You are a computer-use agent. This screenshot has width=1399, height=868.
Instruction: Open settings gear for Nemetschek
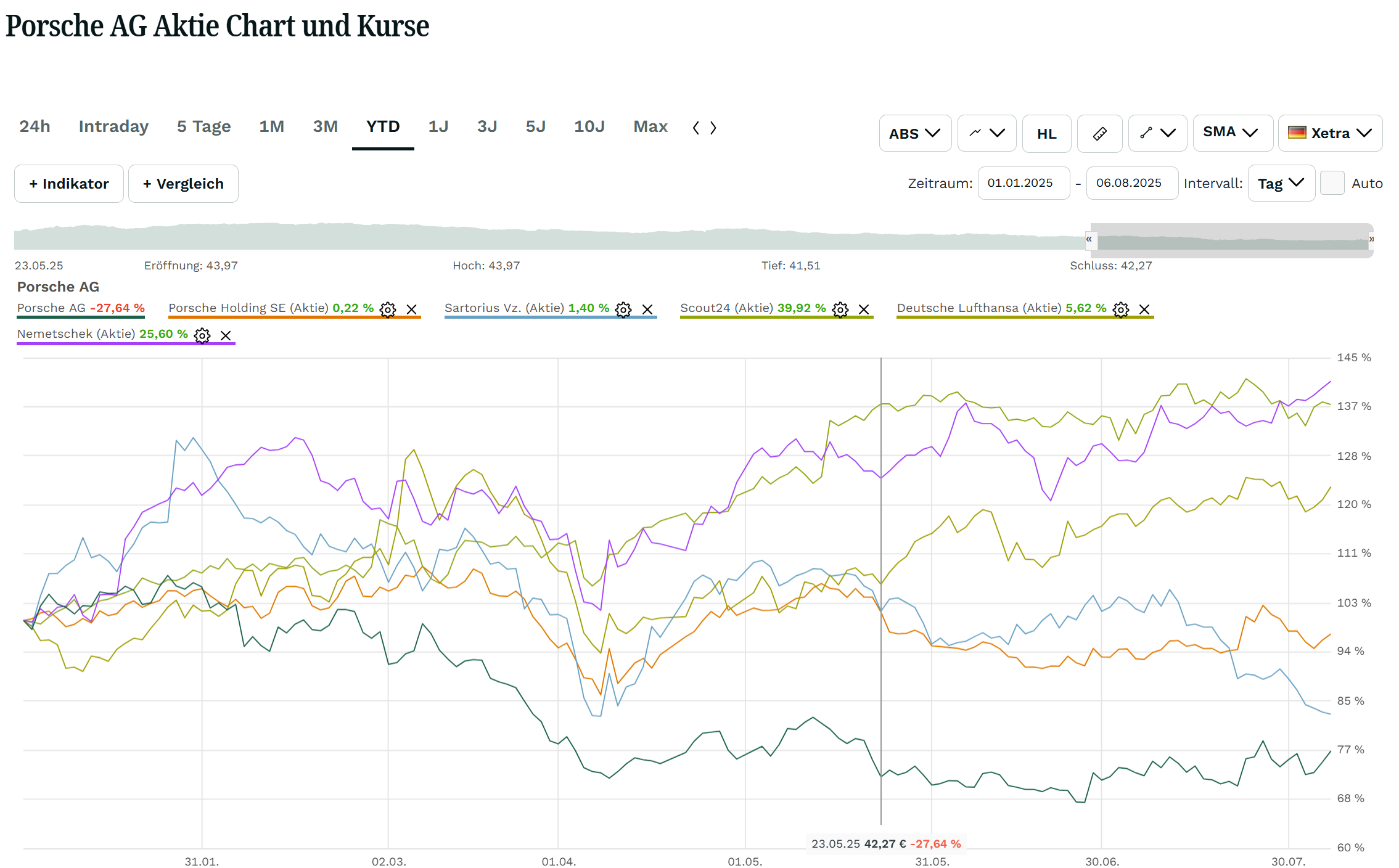coord(202,335)
